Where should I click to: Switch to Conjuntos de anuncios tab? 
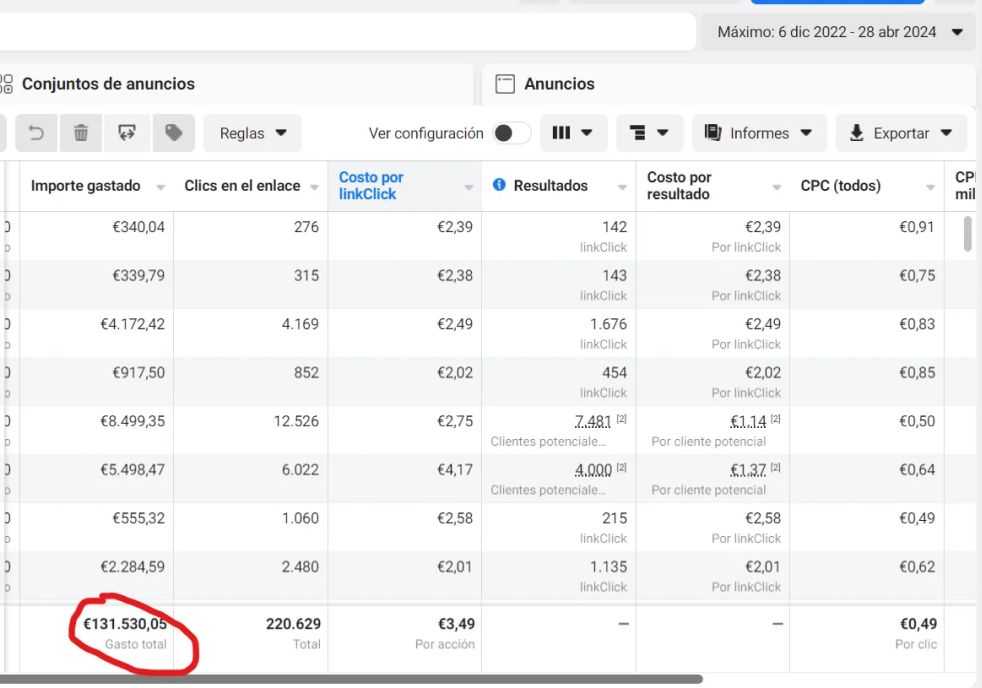(x=108, y=84)
